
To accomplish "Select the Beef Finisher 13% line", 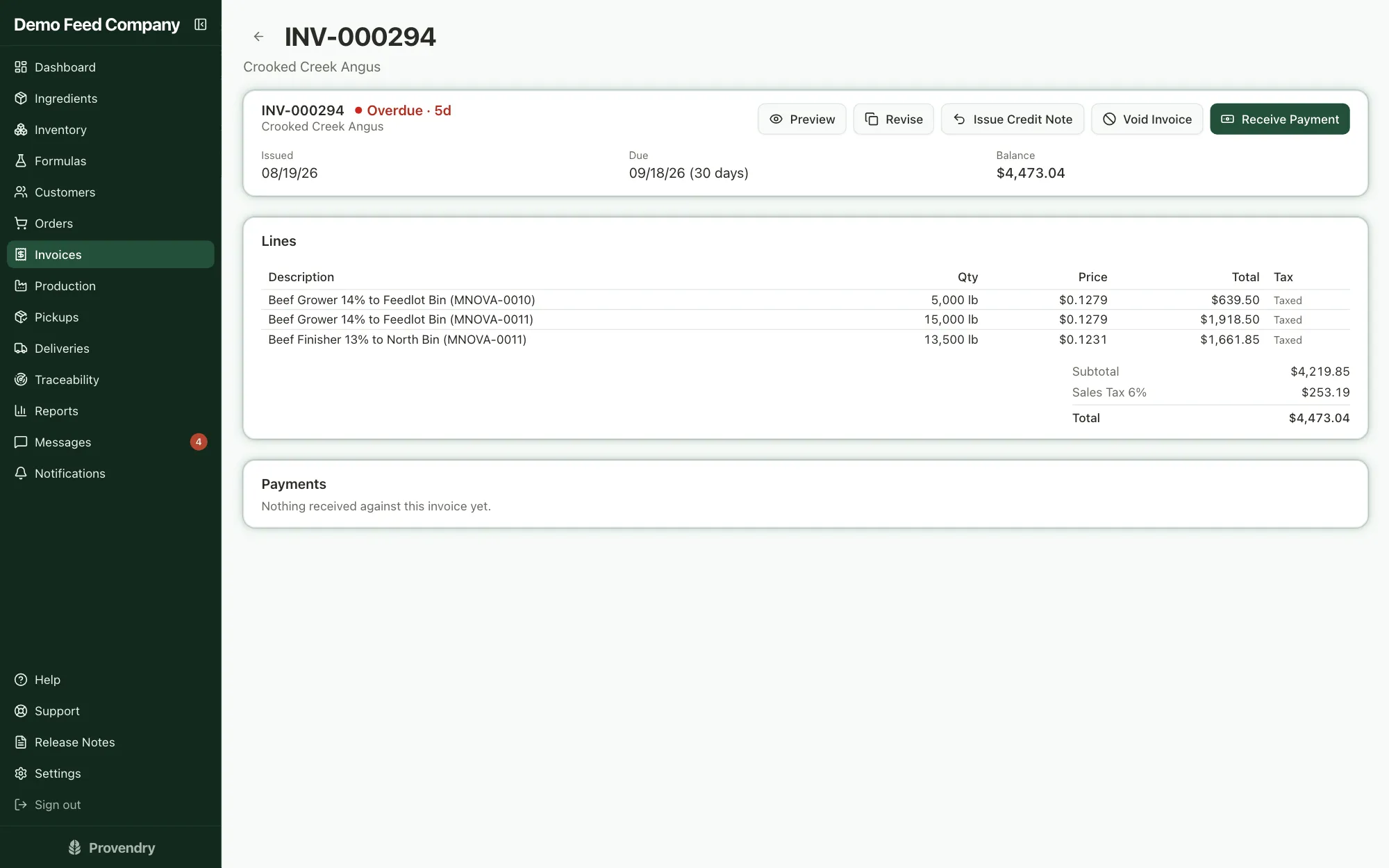I will pos(805,340).
